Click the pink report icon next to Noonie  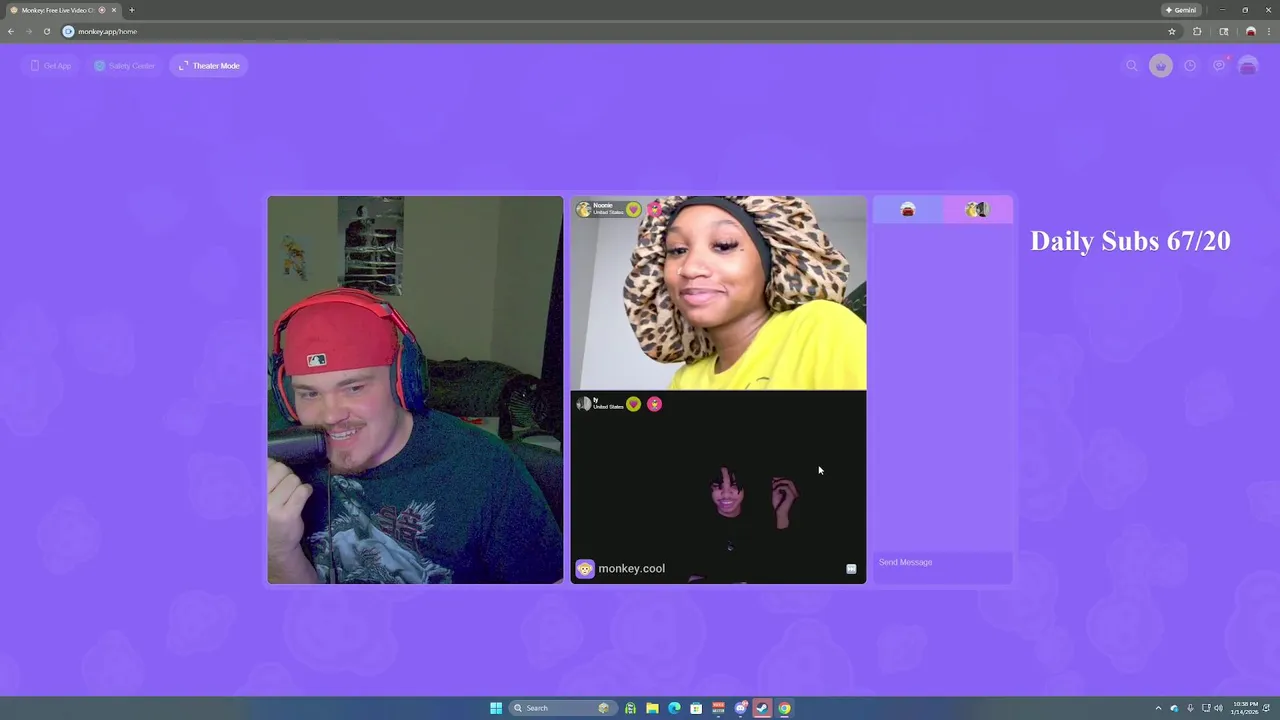coord(654,210)
